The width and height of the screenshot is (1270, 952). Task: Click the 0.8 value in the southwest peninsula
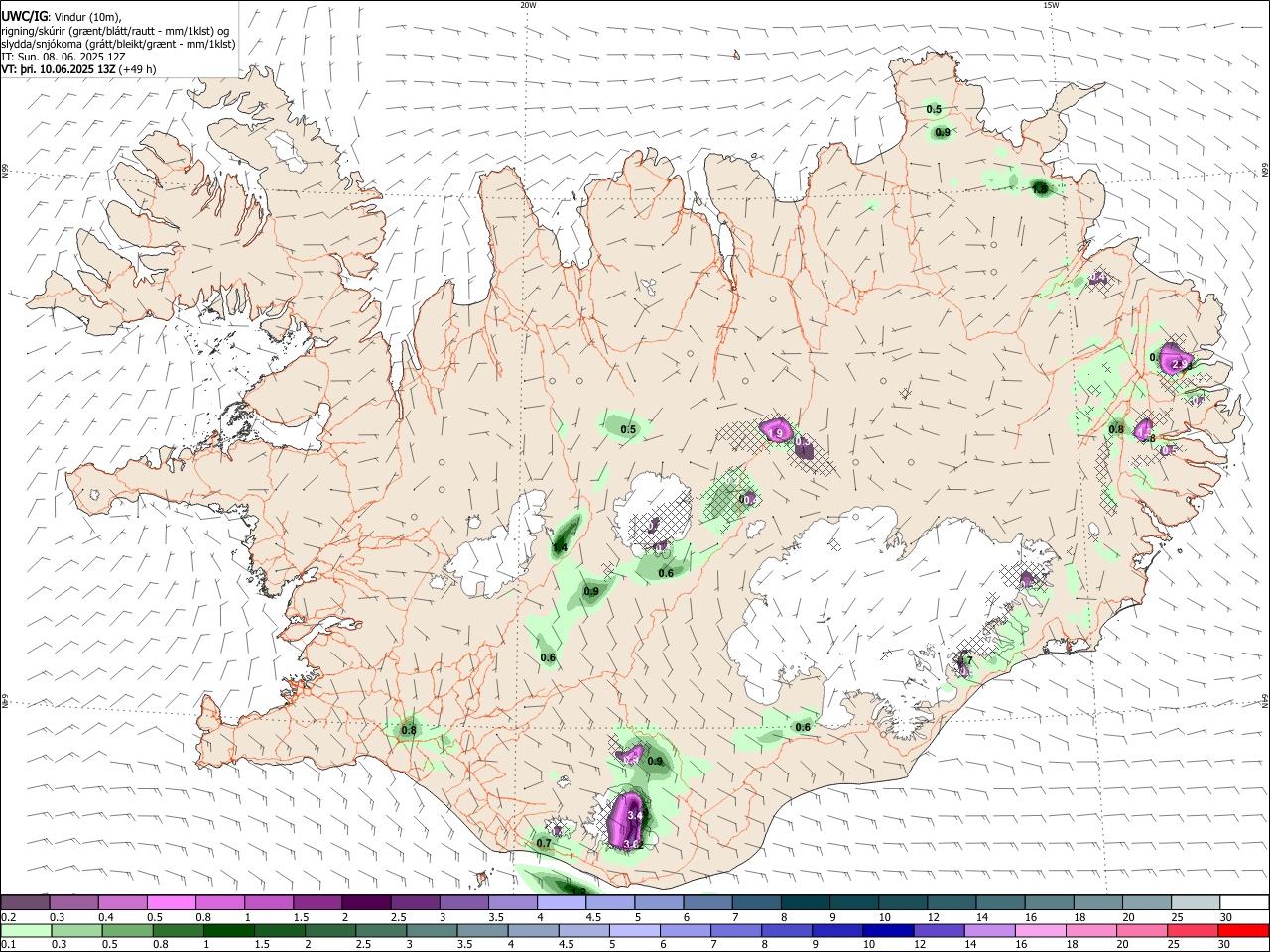409,731
